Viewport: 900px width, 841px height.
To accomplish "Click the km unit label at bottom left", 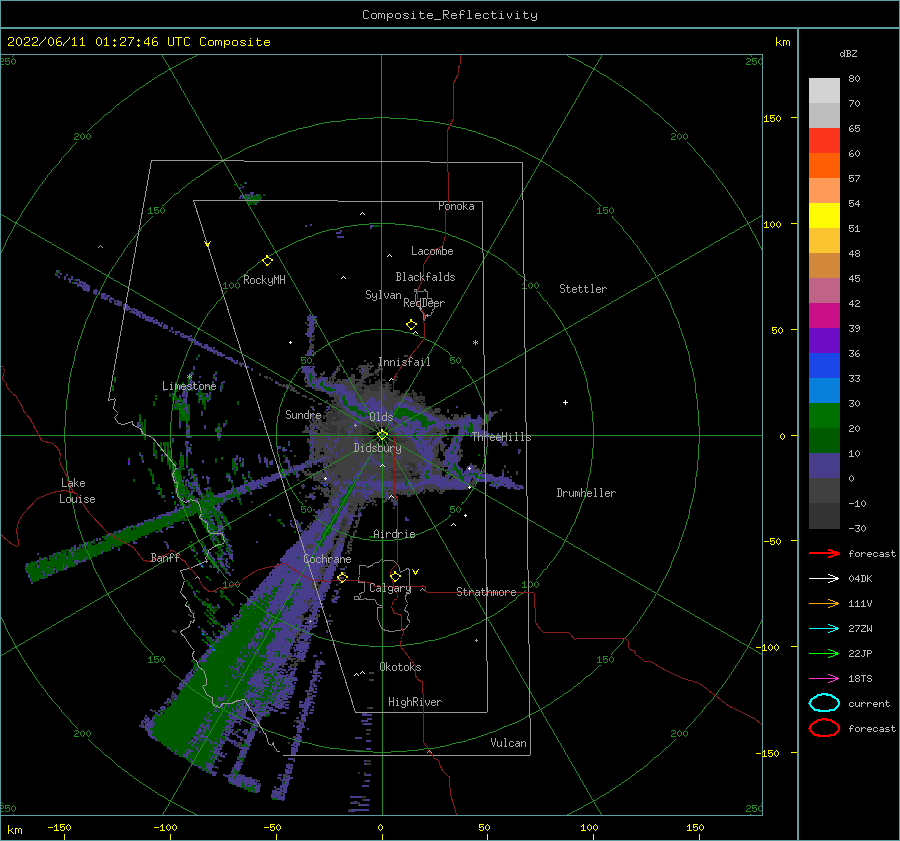I will (x=14, y=830).
